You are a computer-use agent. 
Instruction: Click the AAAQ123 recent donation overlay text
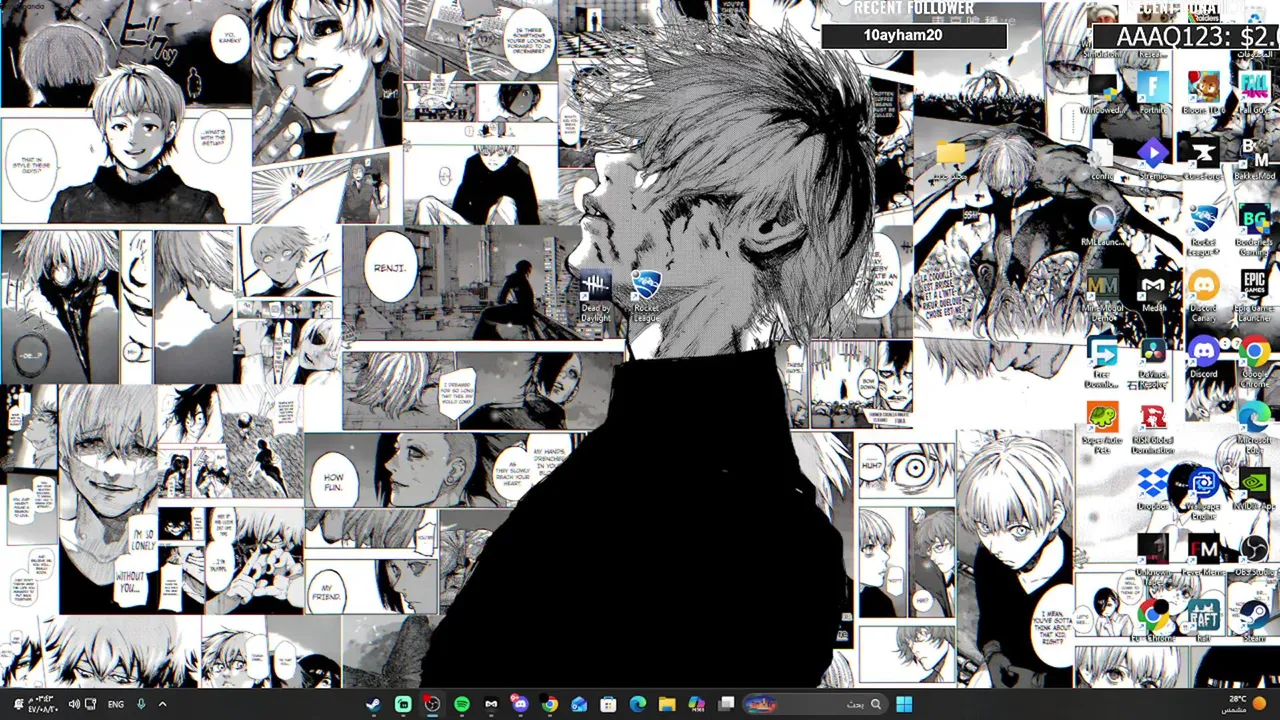(1196, 37)
